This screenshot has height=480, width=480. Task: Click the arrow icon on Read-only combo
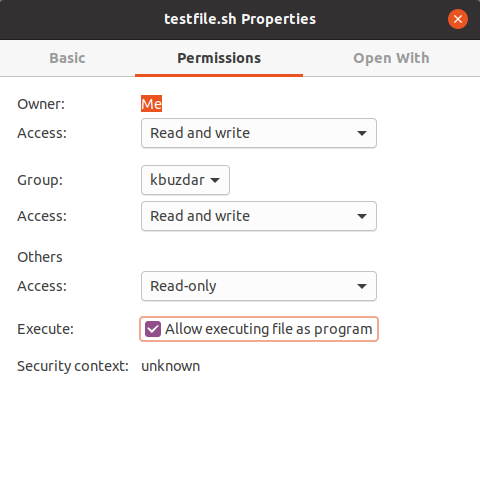tap(362, 286)
